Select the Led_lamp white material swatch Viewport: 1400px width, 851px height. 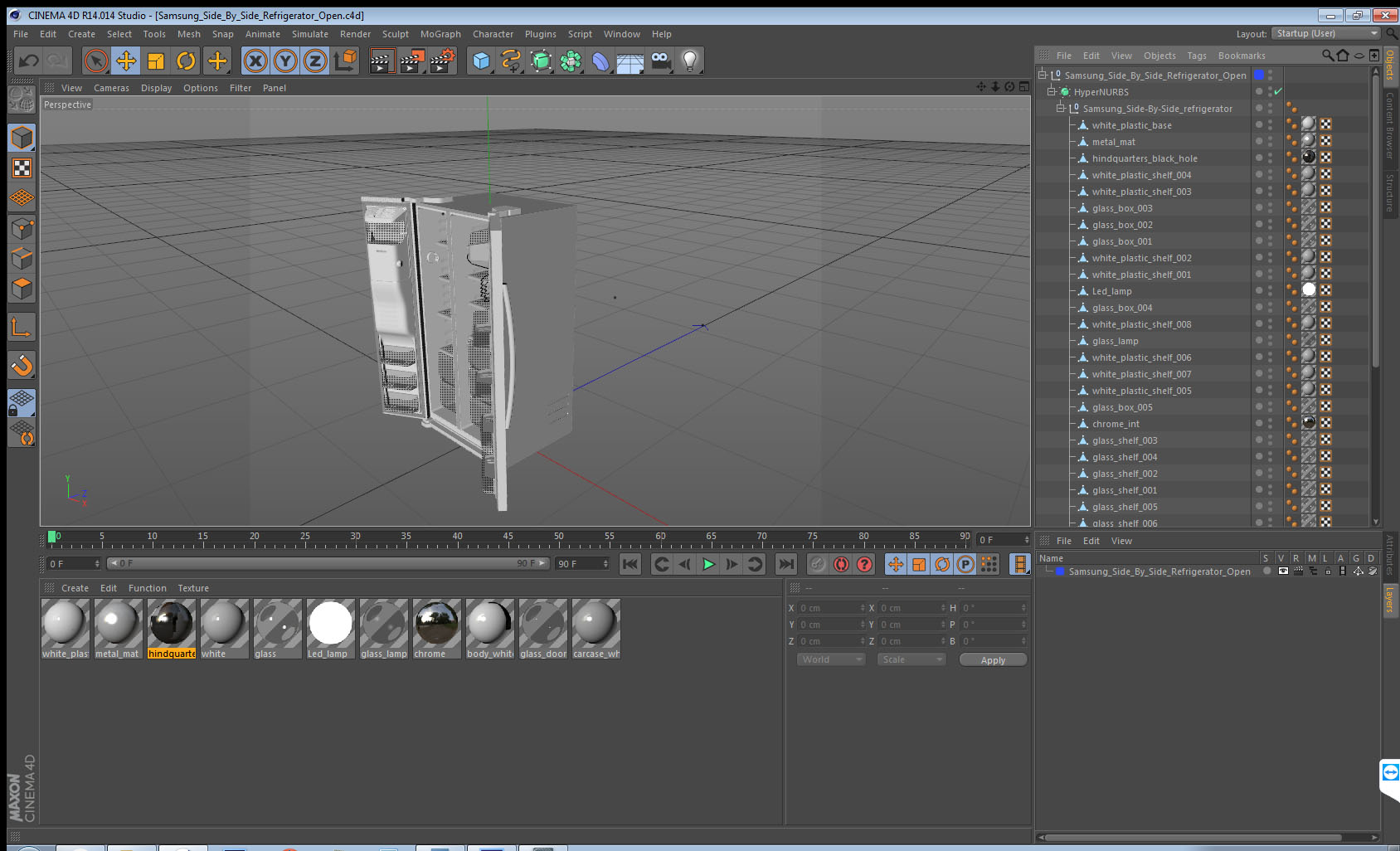(331, 630)
